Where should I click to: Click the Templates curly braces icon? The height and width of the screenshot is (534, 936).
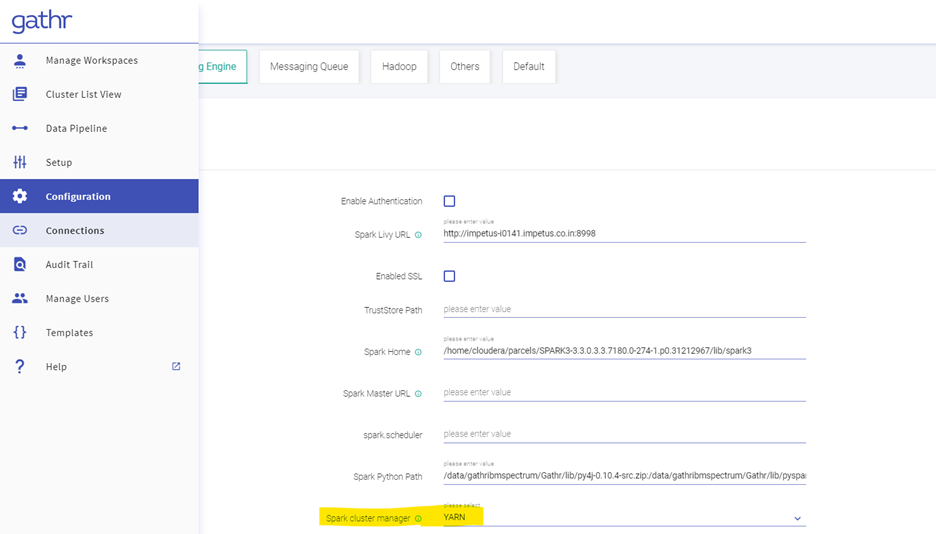[20, 332]
